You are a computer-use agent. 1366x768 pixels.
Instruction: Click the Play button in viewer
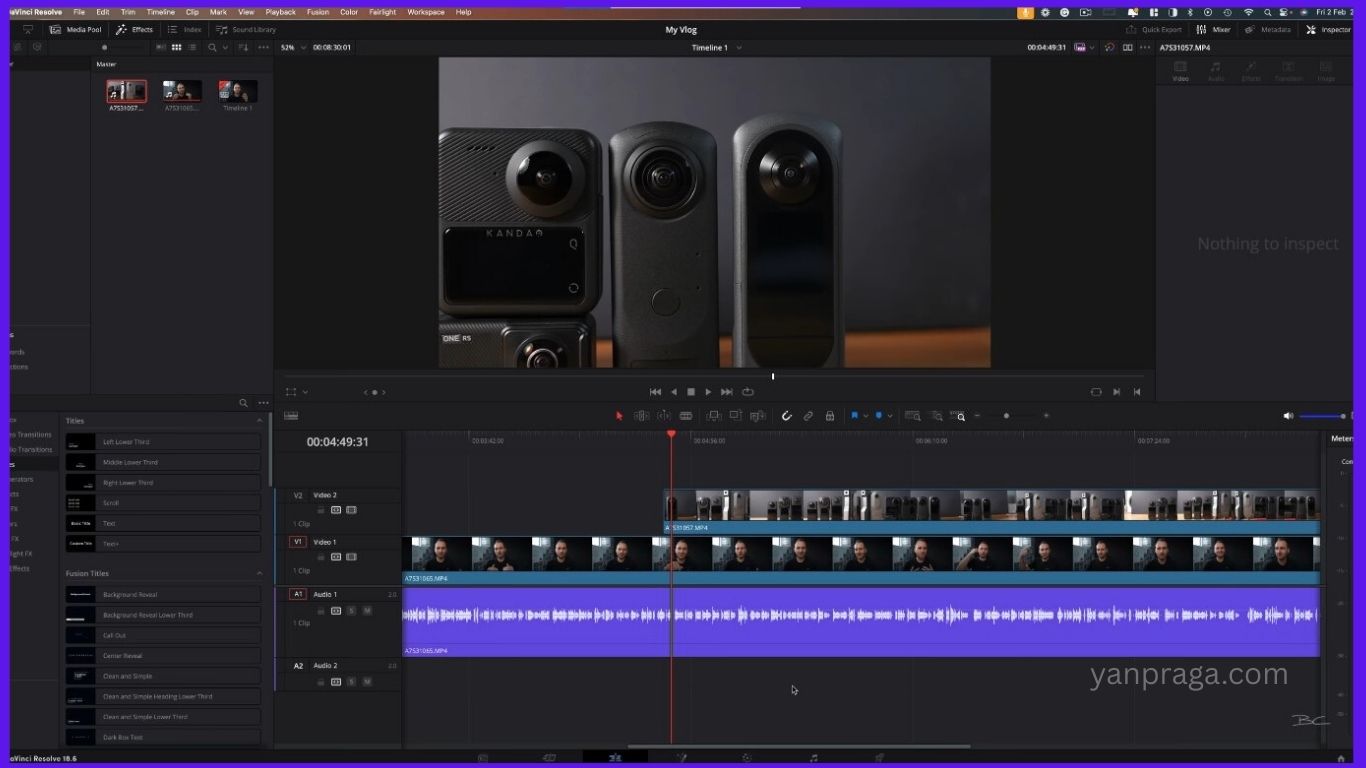tap(708, 392)
